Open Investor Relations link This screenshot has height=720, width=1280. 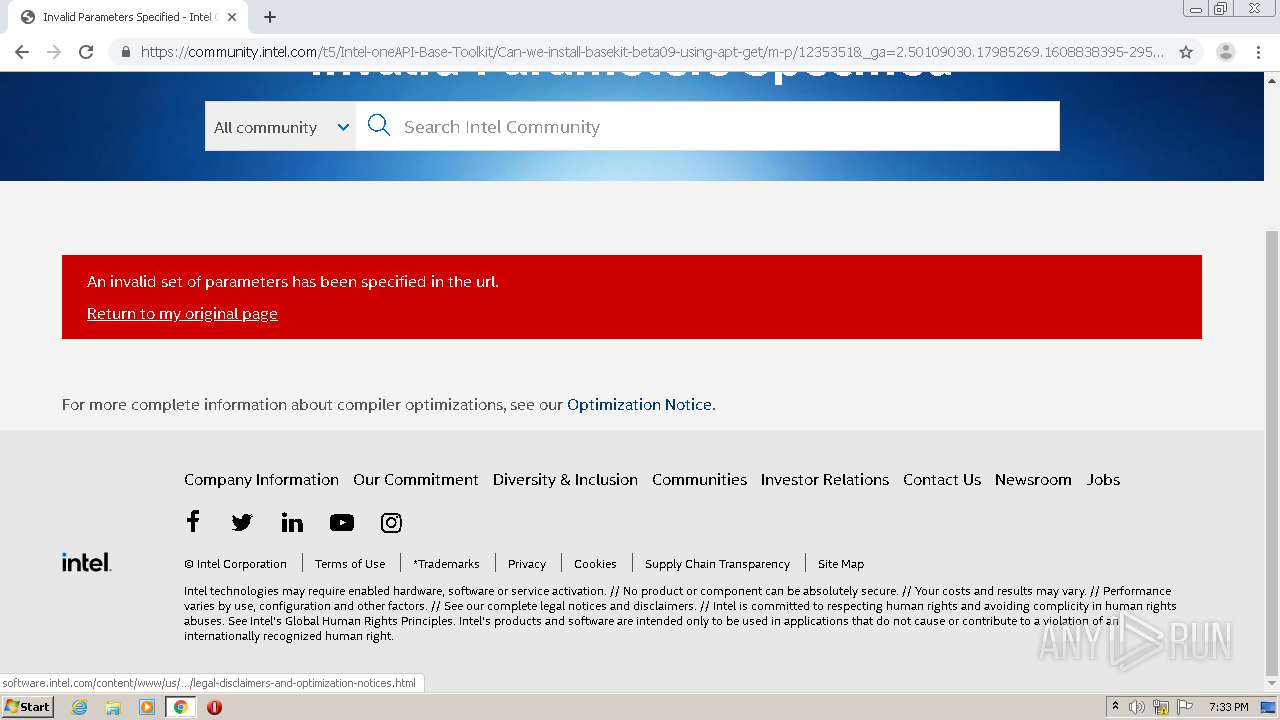[825, 479]
